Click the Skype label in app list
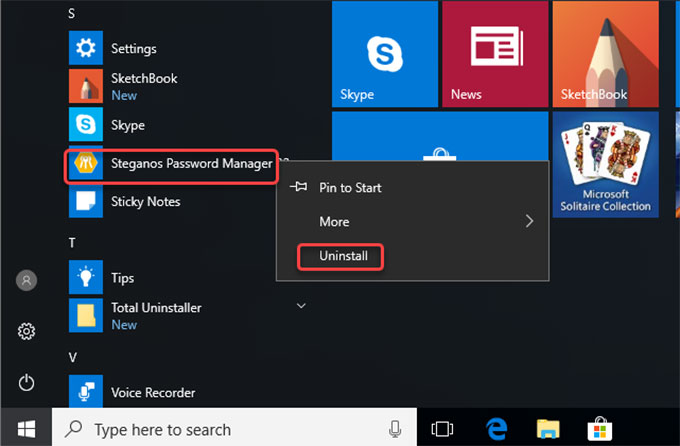 [x=128, y=125]
